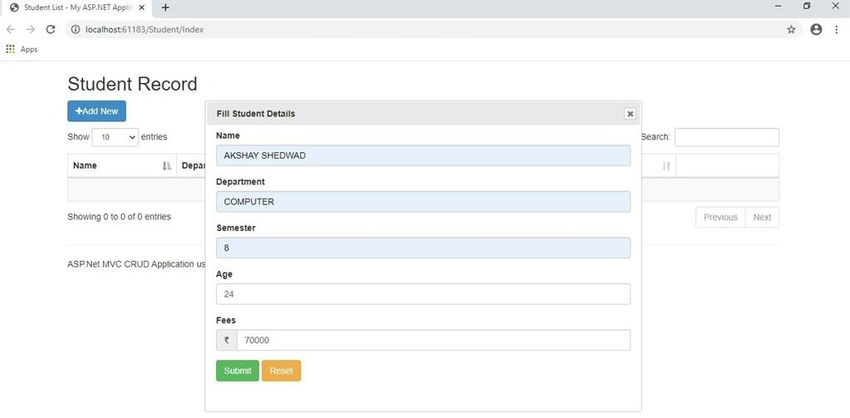This screenshot has width=850, height=418.
Task: Click the browser reload icon
Action: 50,30
